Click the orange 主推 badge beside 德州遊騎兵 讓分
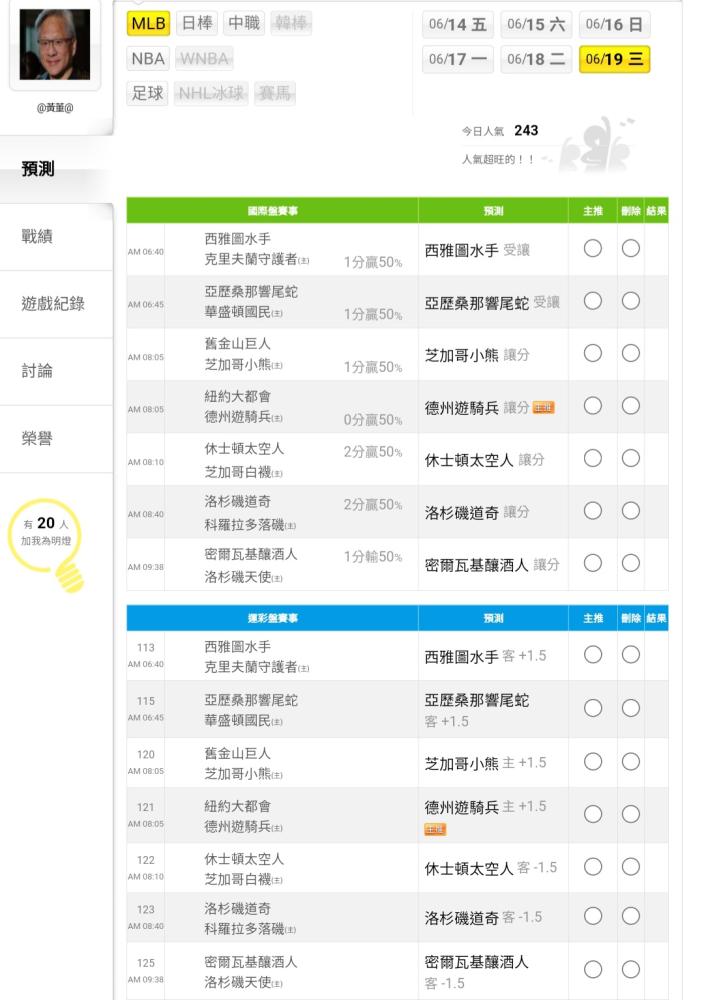Viewport: 704px width, 1000px height. point(543,408)
